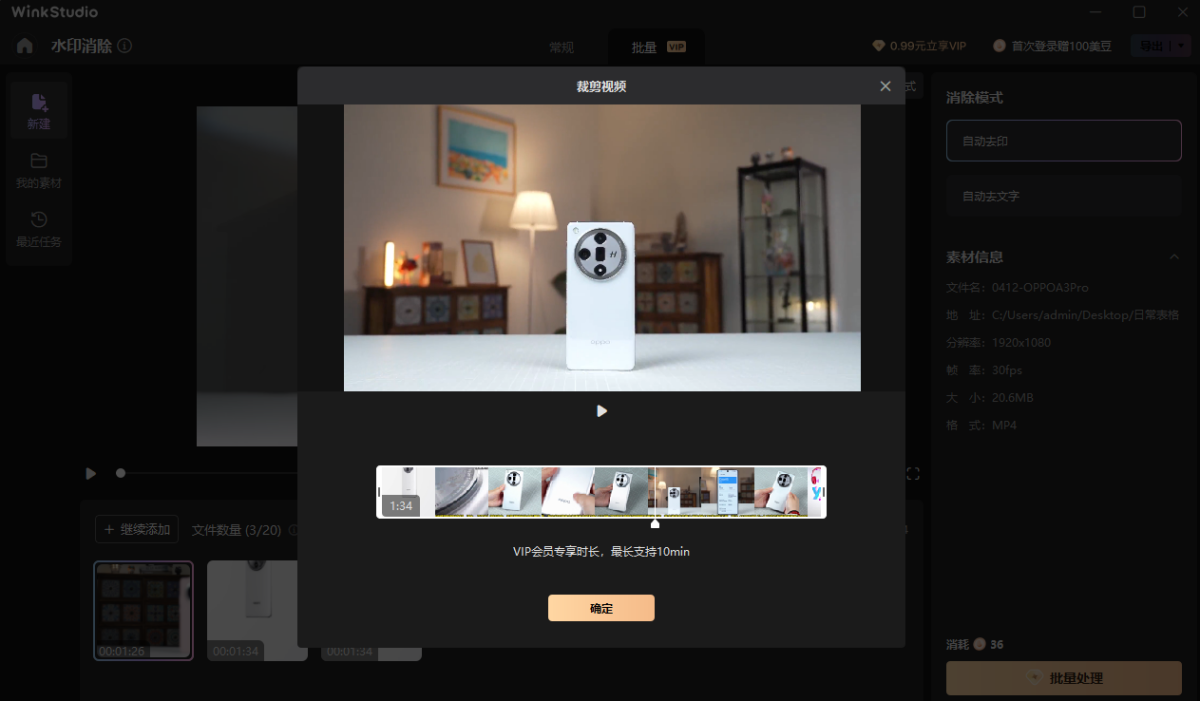The image size is (1200, 701).
Task: Click the info icon beside 水印消除
Action: coord(123,45)
